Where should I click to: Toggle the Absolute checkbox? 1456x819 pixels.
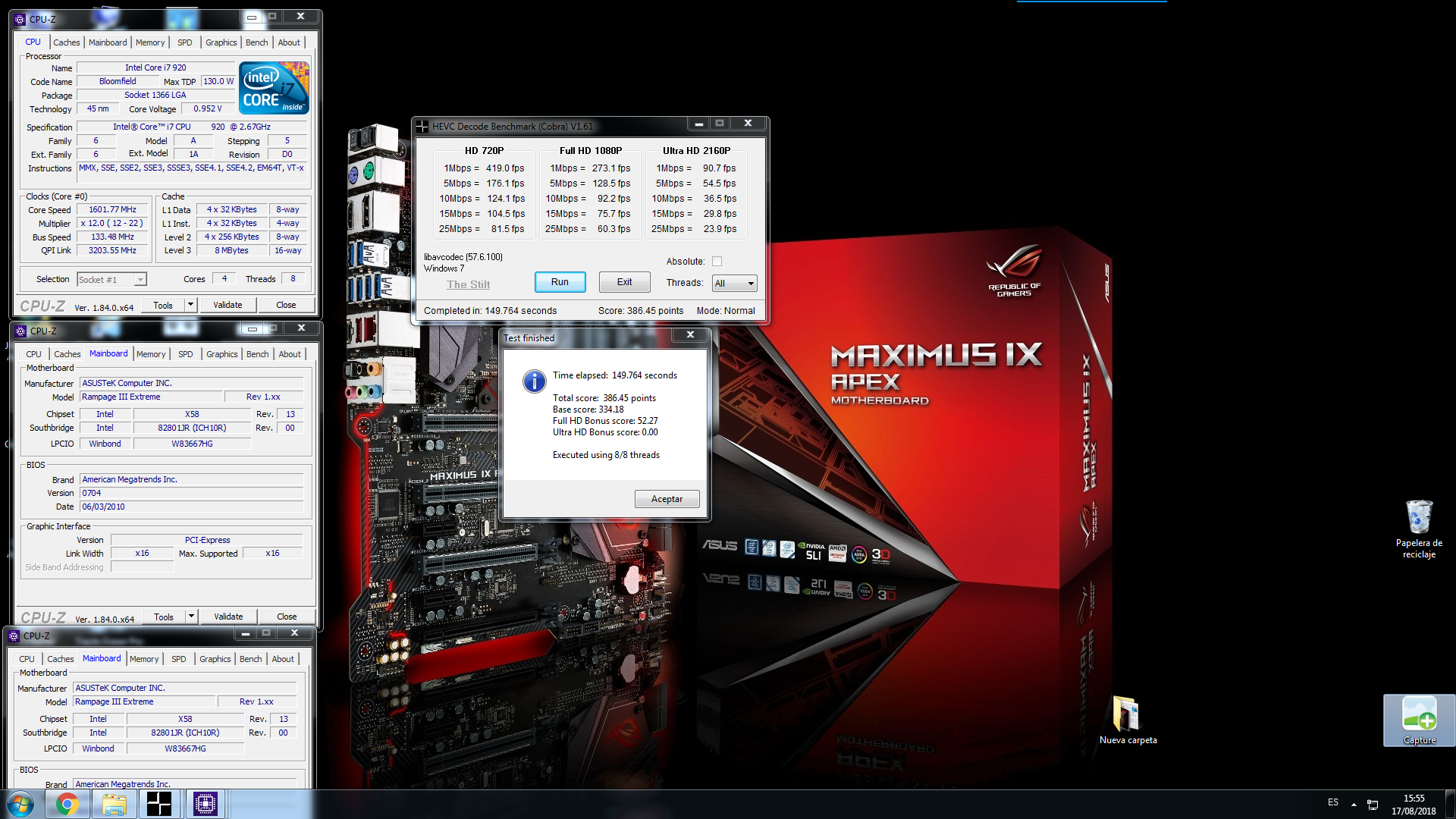[717, 262]
